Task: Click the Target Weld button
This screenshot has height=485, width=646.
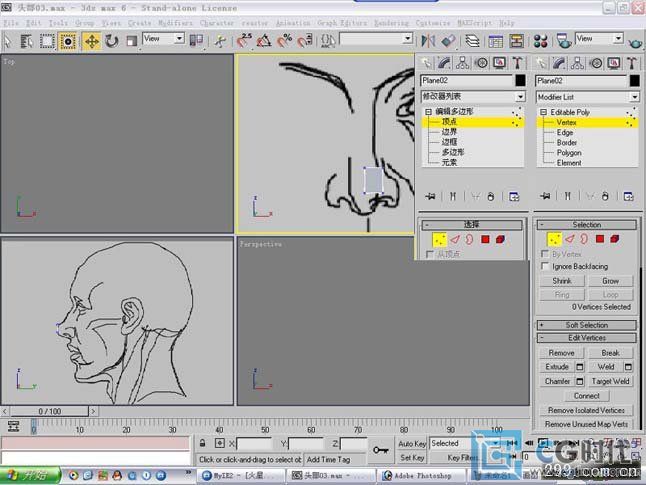Action: pos(610,381)
